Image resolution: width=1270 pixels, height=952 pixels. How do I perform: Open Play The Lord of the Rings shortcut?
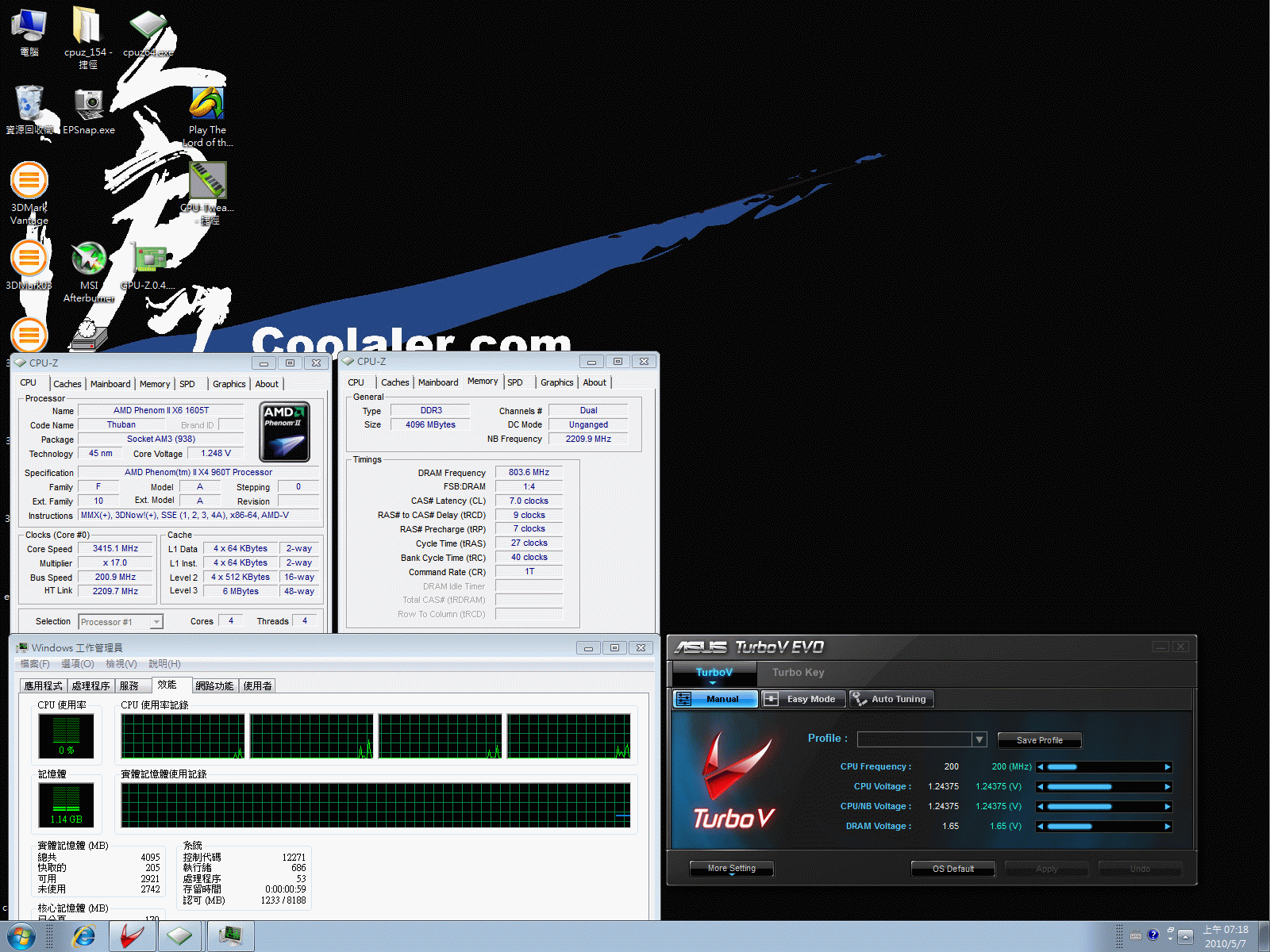pos(207,116)
